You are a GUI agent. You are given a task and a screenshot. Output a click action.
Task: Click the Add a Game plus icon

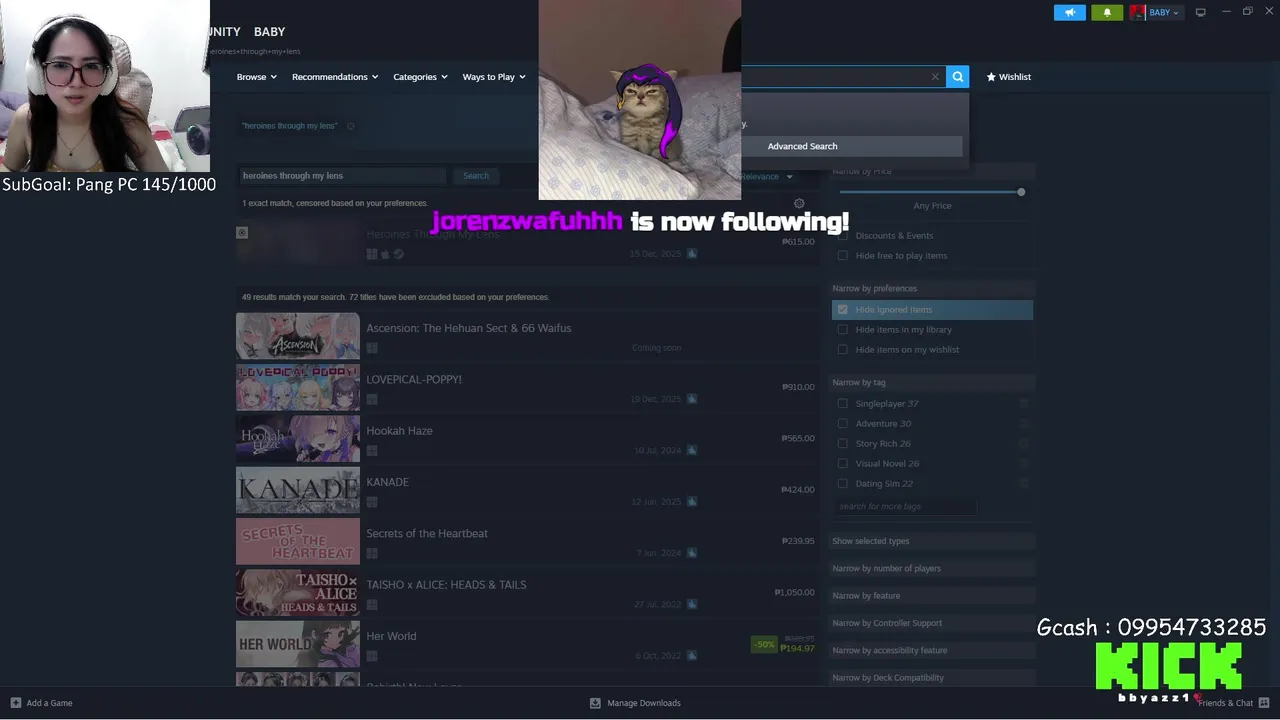point(15,703)
